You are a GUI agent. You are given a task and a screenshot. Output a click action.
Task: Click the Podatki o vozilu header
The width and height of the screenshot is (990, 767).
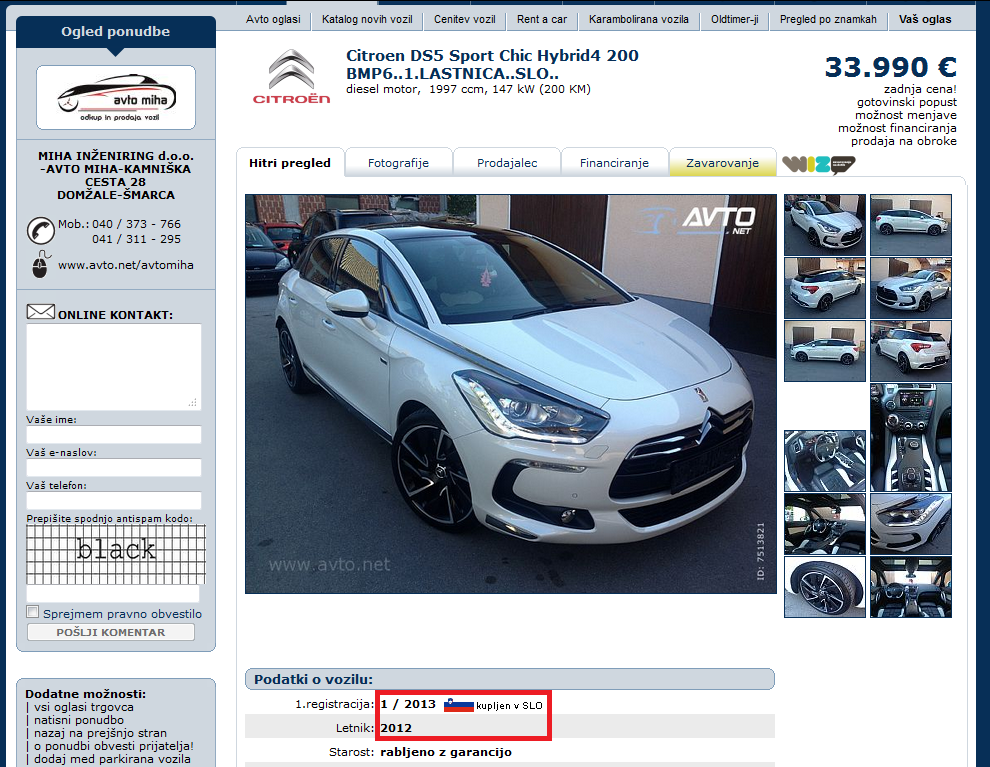(510, 679)
